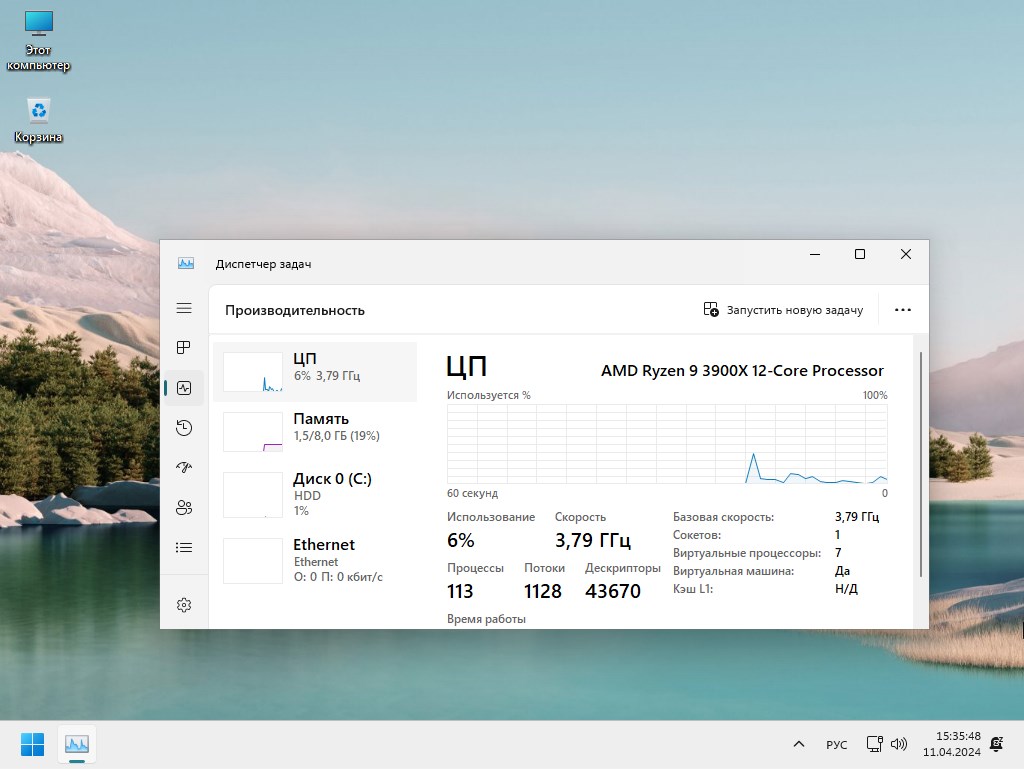Open the Users page icon
The height and width of the screenshot is (769, 1024).
184,507
